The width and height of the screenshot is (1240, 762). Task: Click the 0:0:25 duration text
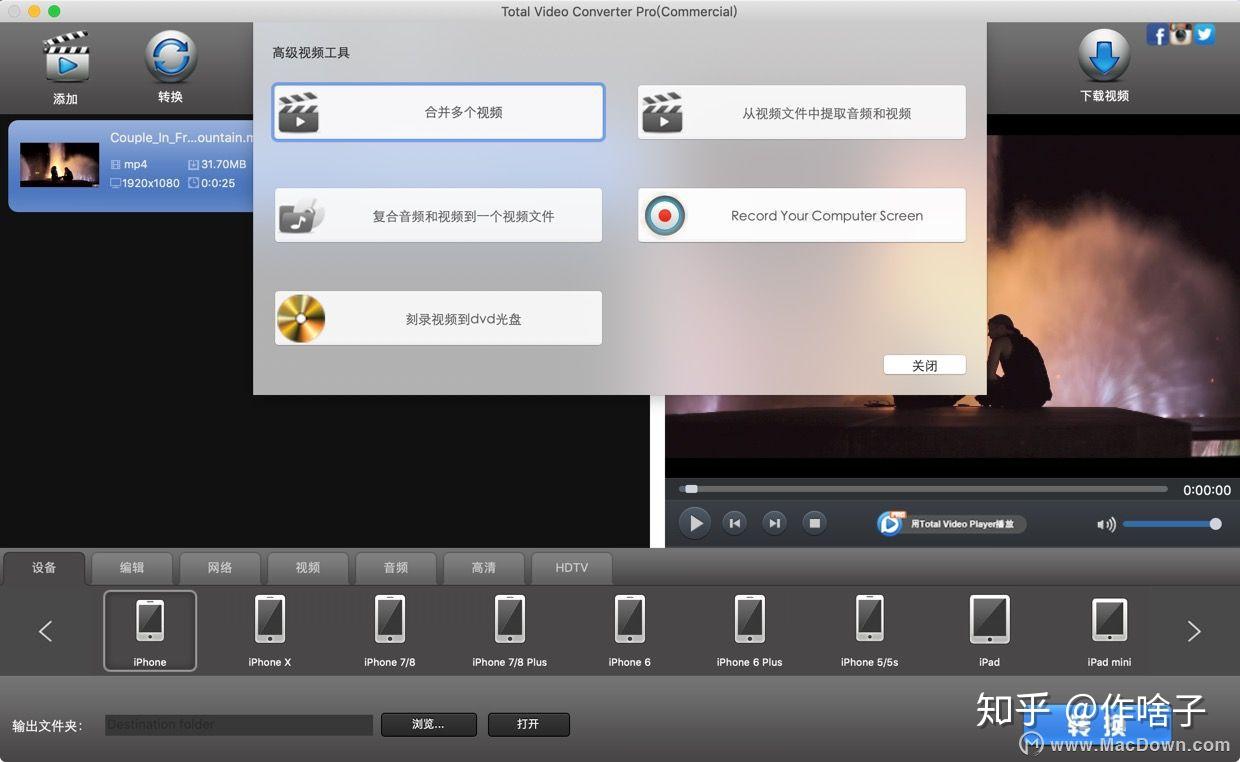(217, 183)
